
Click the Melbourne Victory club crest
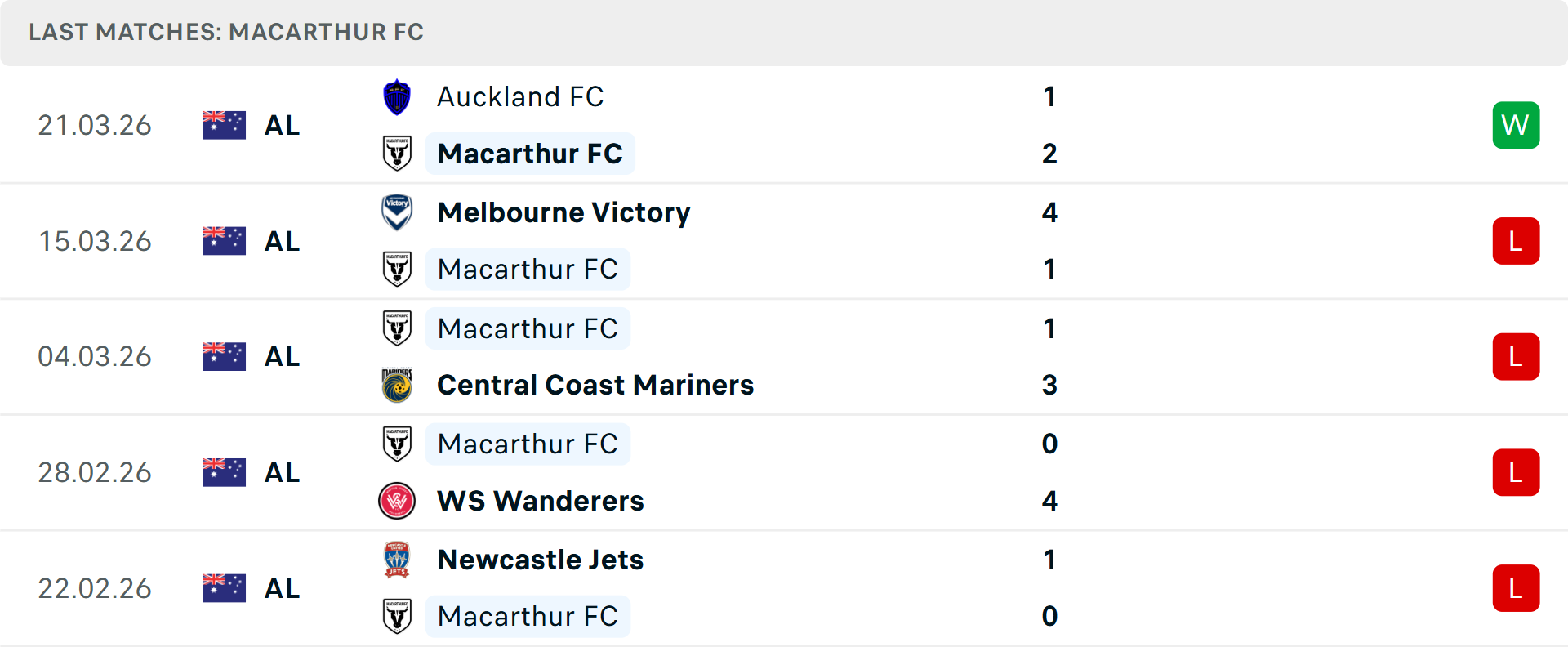[x=397, y=212]
